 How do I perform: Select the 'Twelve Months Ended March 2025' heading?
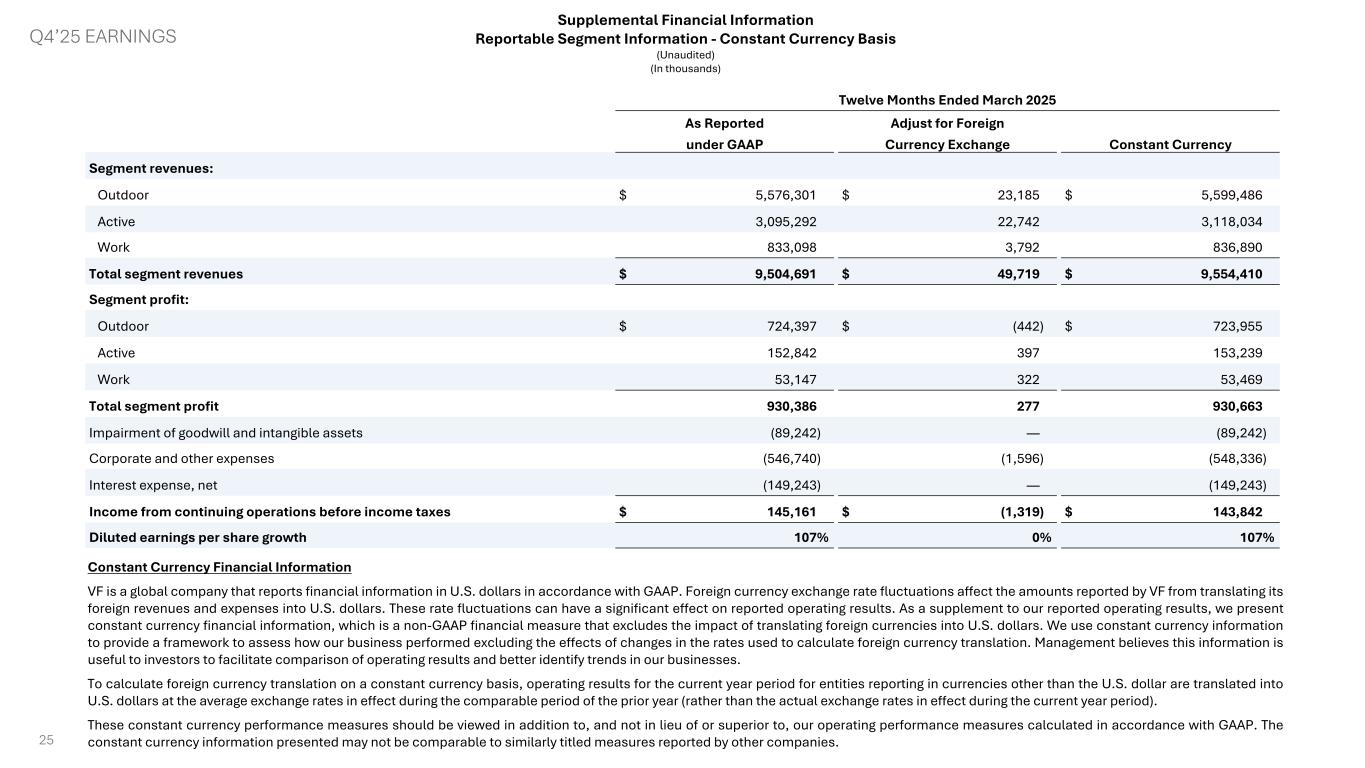point(947,100)
